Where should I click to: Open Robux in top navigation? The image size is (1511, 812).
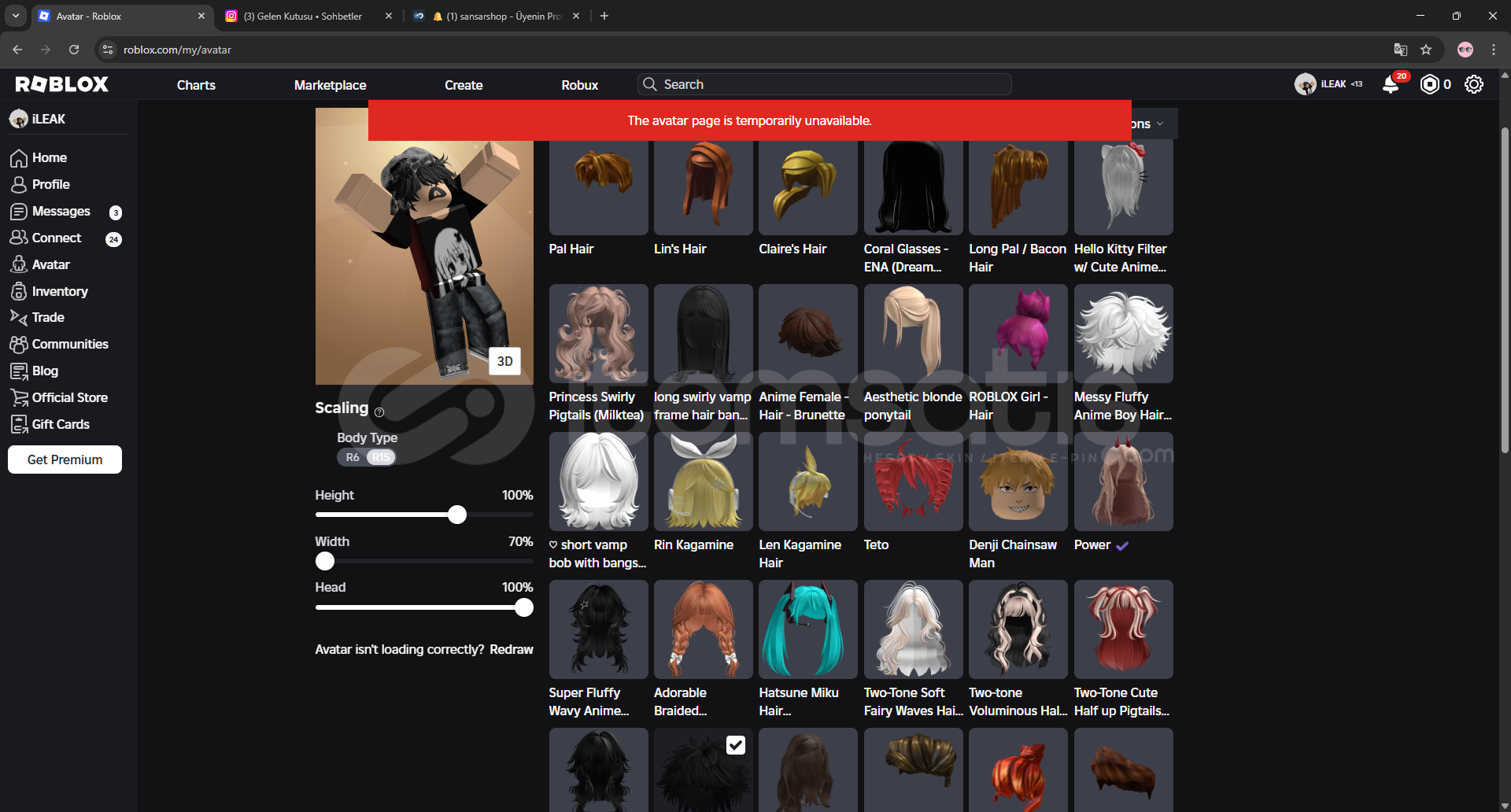click(x=580, y=84)
